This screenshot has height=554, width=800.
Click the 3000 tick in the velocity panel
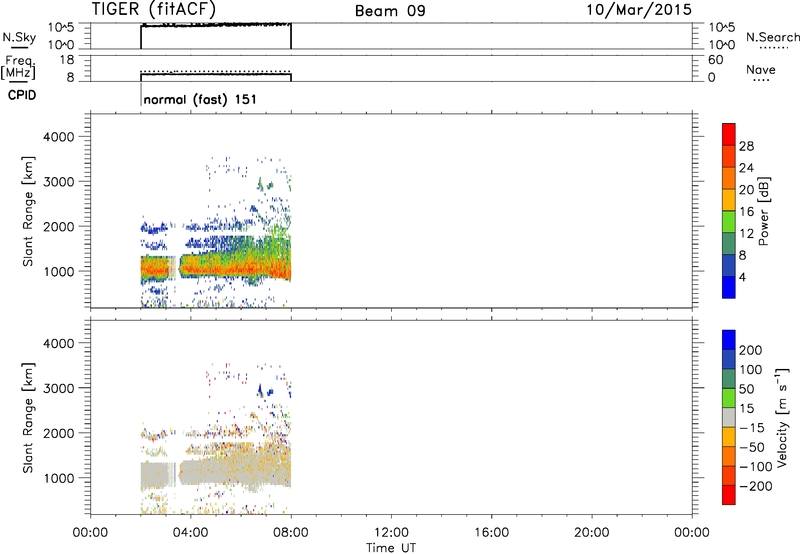click(58, 388)
